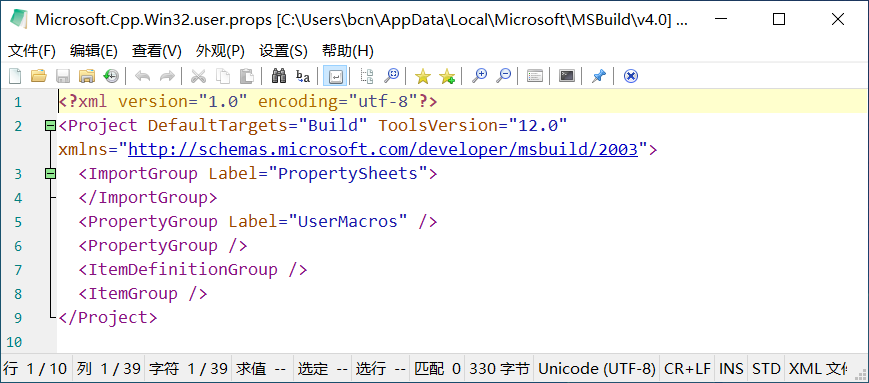
Task: Redo the edit using the toolbar arrow
Action: tap(167, 76)
